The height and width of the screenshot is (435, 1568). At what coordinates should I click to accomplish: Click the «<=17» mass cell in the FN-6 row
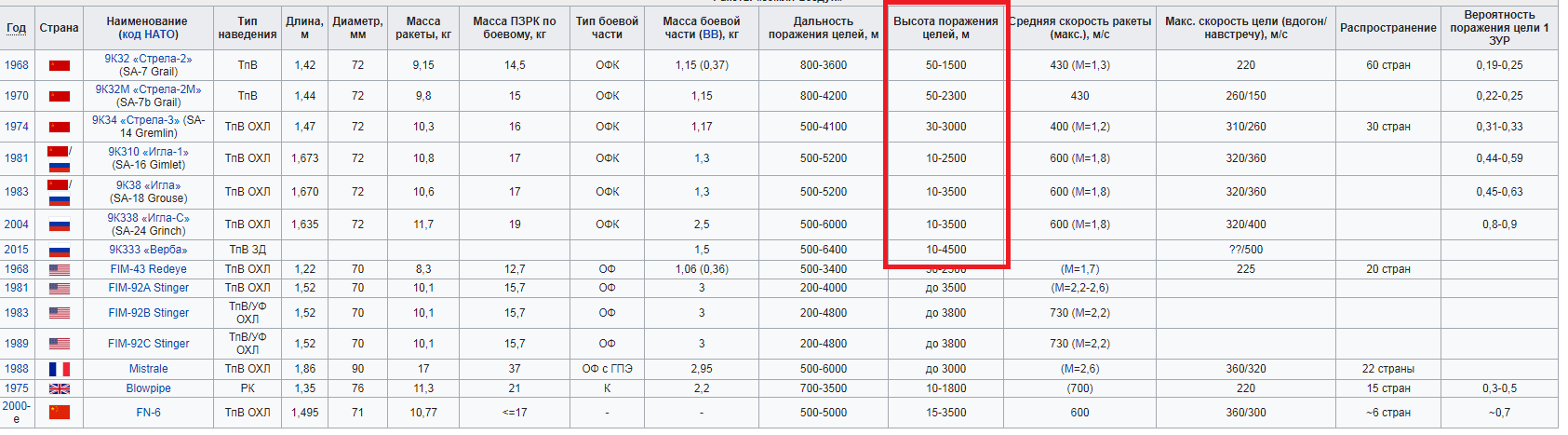click(x=515, y=412)
